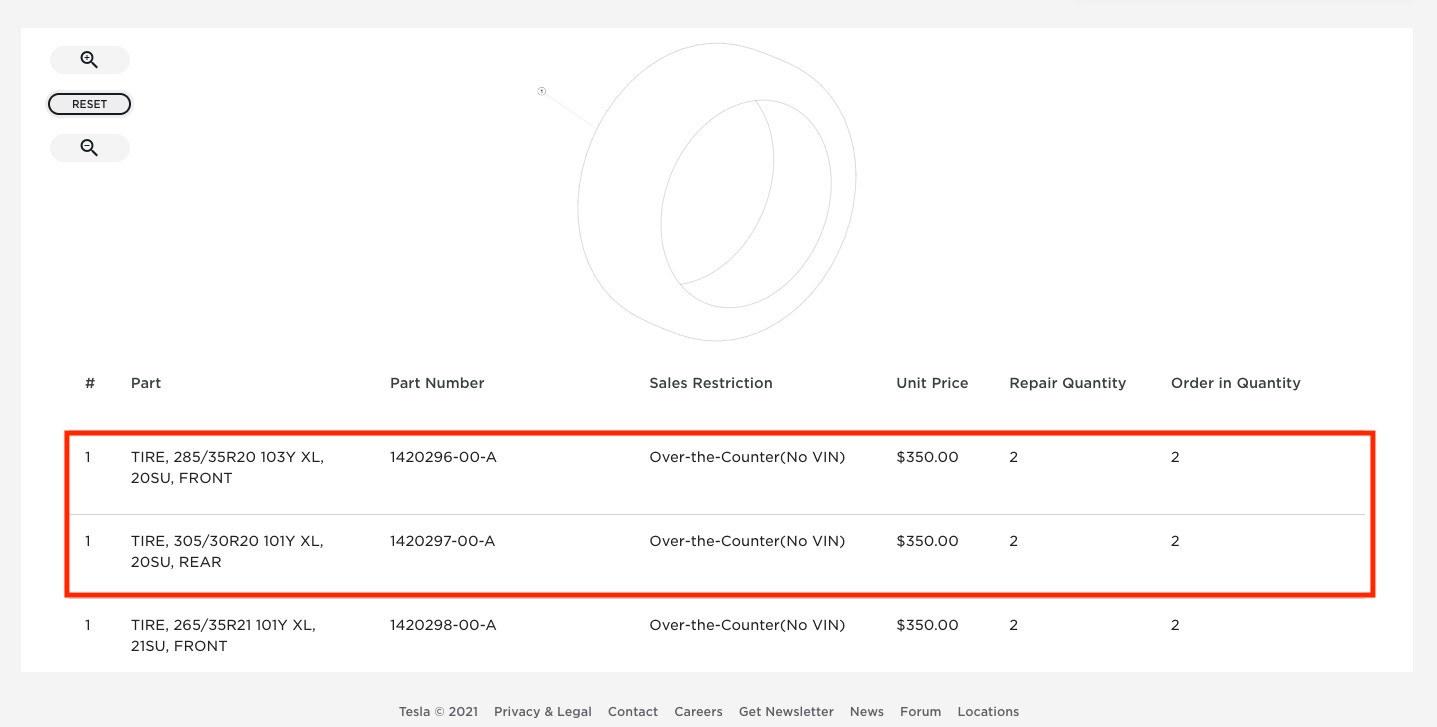Click the tire diagram illustration
This screenshot has width=1437, height=727.
(716, 192)
